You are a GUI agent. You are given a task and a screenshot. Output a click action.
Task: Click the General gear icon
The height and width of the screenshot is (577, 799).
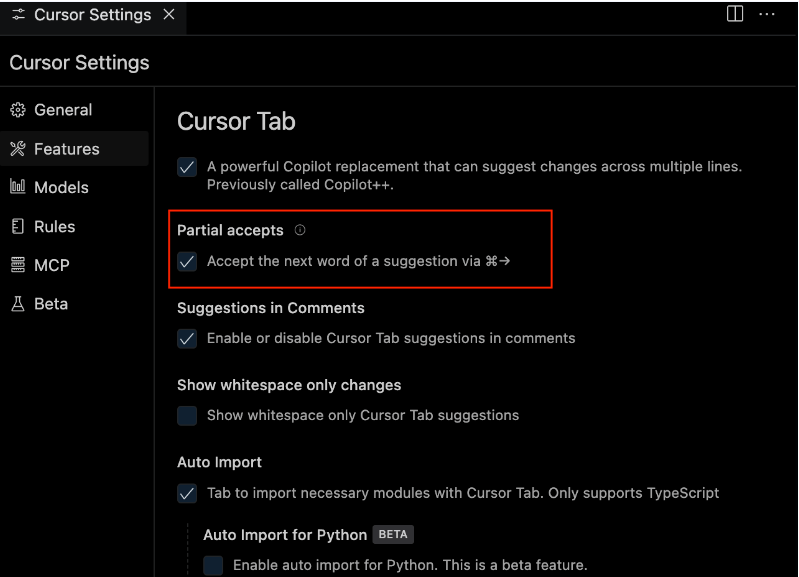(18, 110)
